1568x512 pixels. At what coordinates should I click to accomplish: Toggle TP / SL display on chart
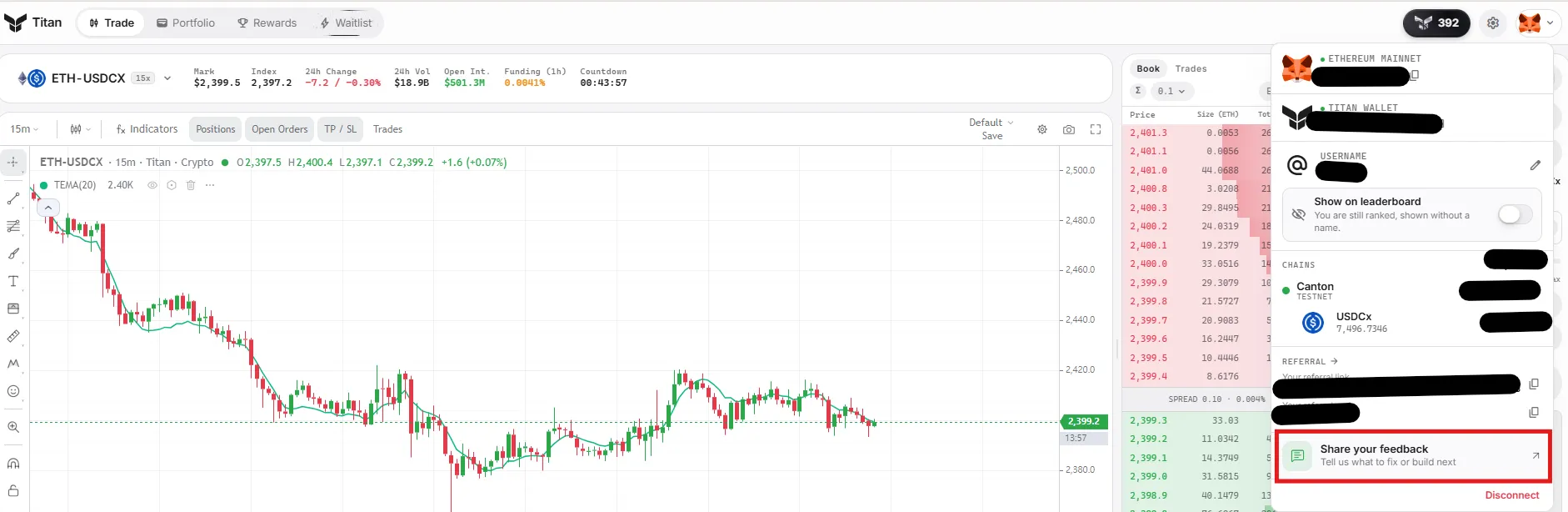point(341,129)
